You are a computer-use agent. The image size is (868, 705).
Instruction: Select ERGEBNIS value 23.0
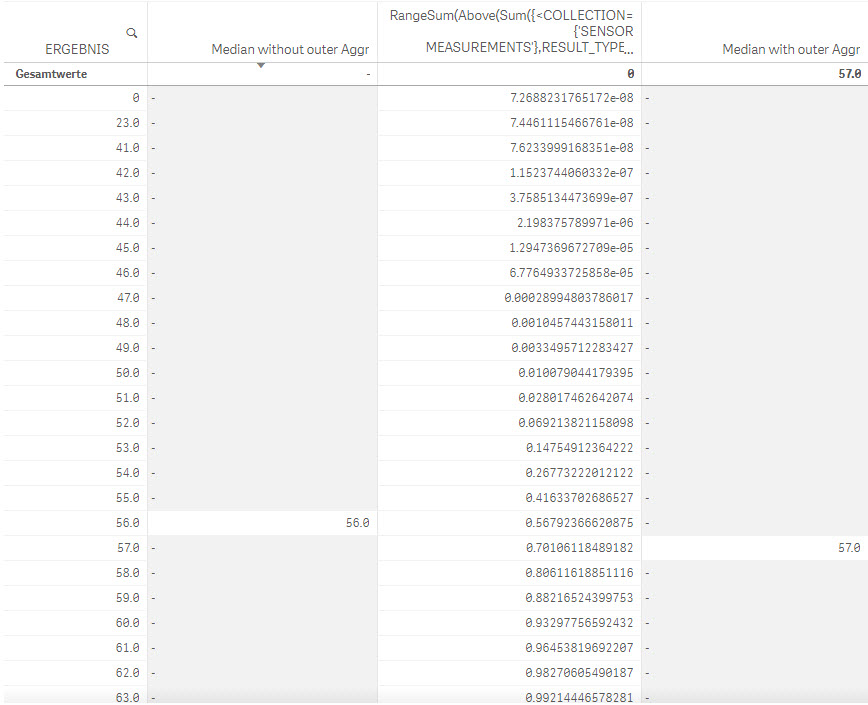click(128, 123)
